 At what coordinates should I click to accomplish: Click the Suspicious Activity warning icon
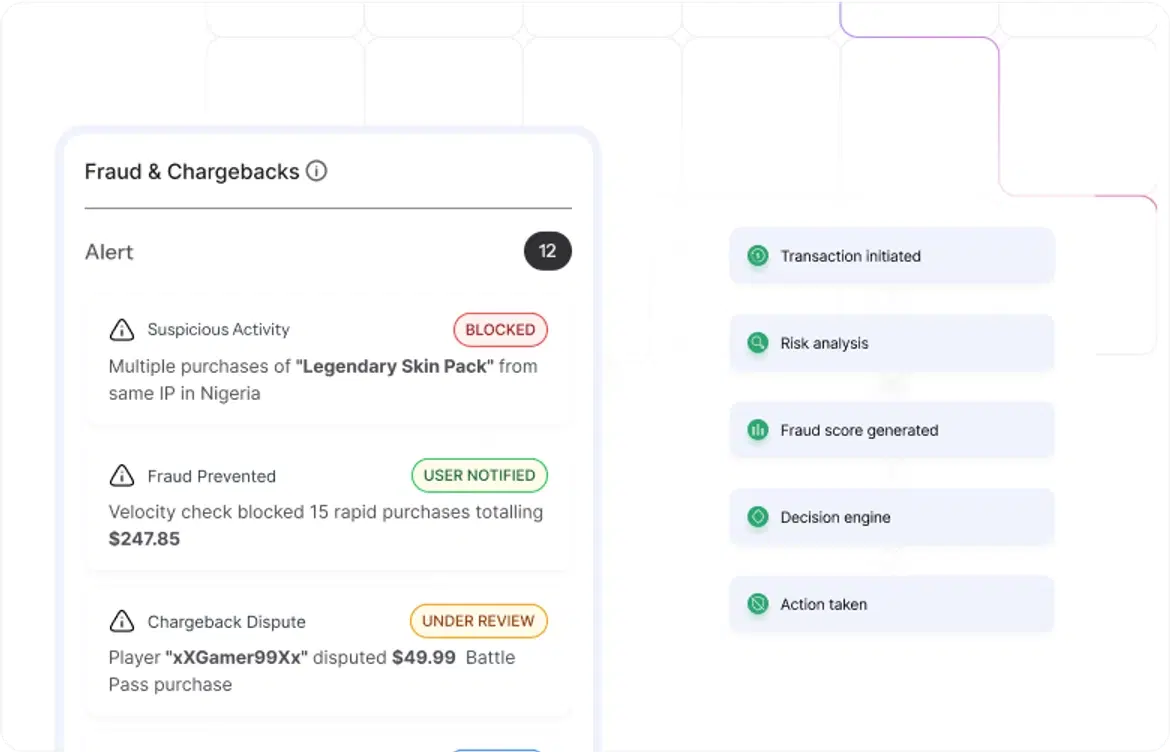pos(121,330)
